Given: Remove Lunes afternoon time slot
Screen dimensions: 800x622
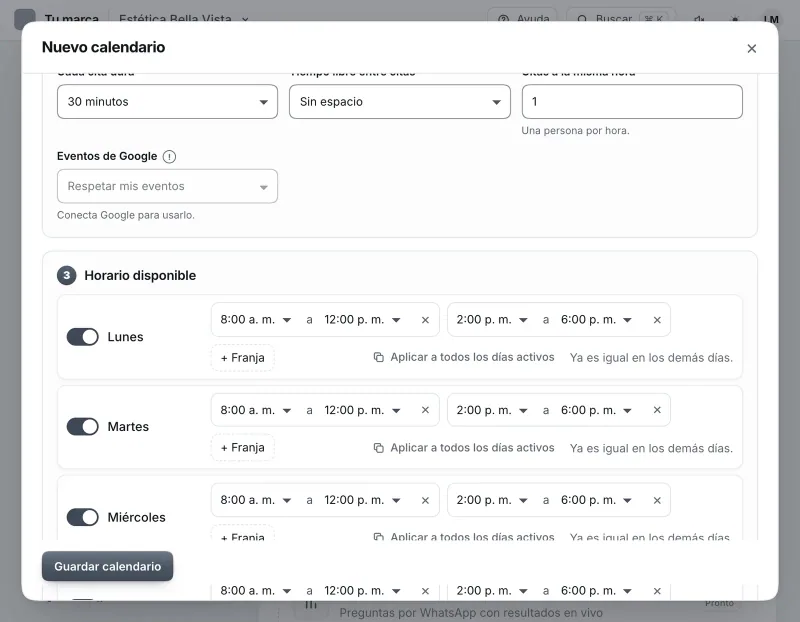Looking at the screenshot, I should click(x=657, y=320).
